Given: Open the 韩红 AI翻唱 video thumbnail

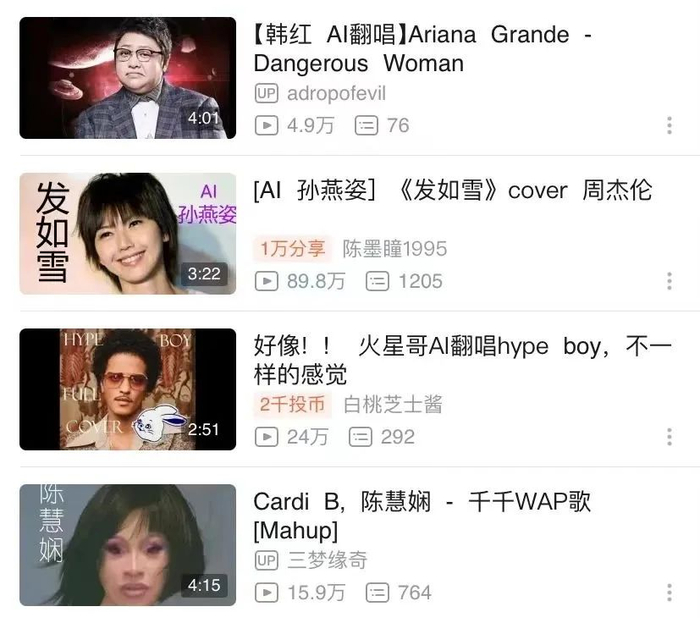Looking at the screenshot, I should pos(128,78).
